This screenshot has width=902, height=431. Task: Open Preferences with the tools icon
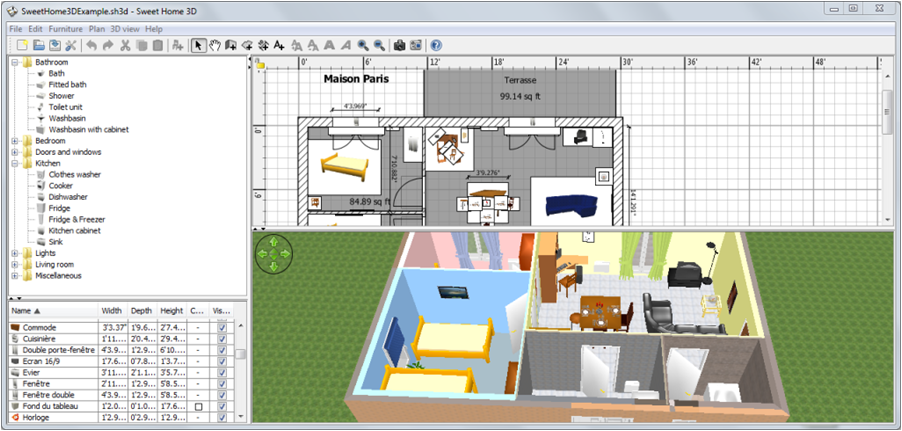point(71,45)
